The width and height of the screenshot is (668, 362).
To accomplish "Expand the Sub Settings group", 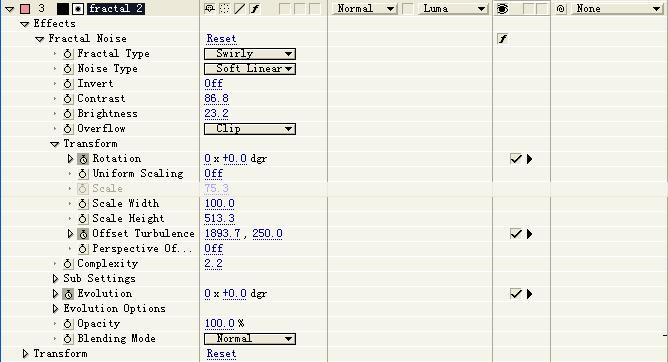I will 55,279.
